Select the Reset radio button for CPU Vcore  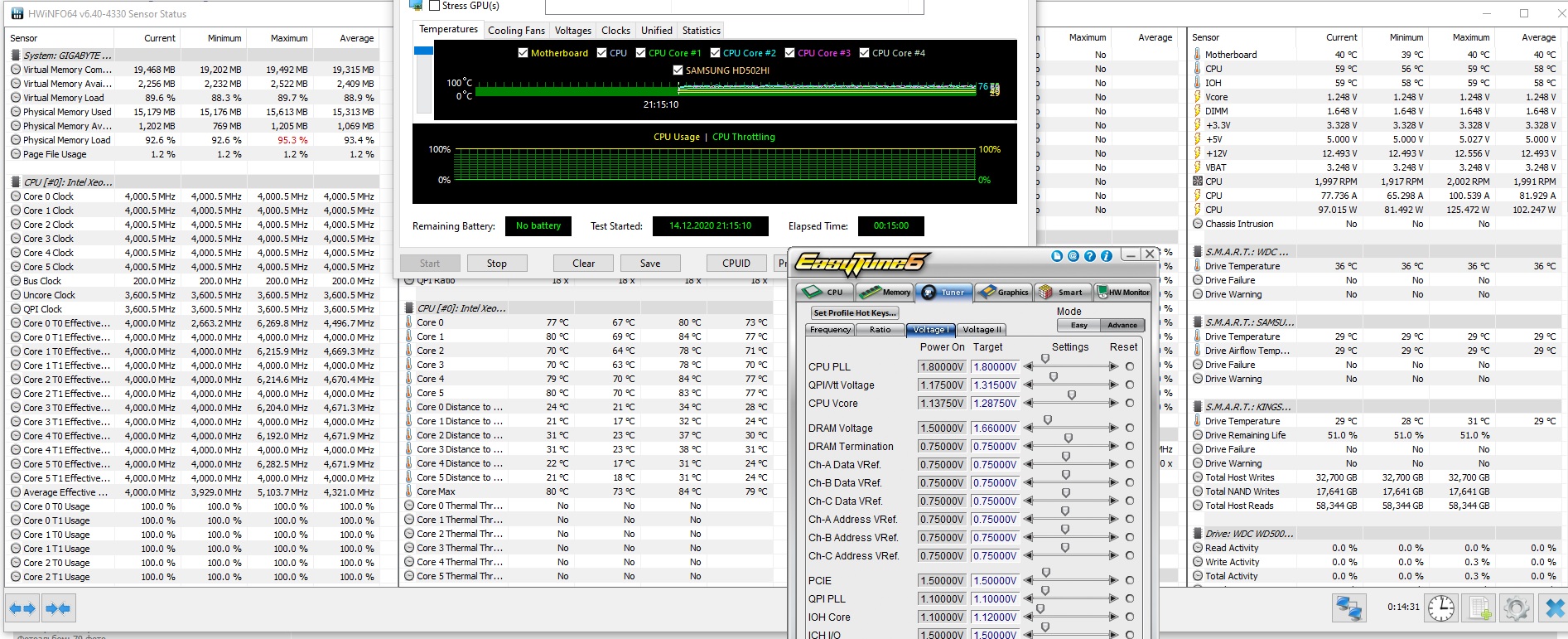tap(1130, 403)
